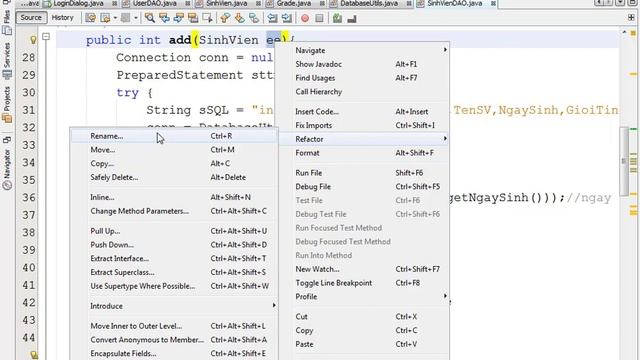This screenshot has width=640, height=360.
Task: Click the green Uncomment toolbar icon
Action: click(337, 18)
